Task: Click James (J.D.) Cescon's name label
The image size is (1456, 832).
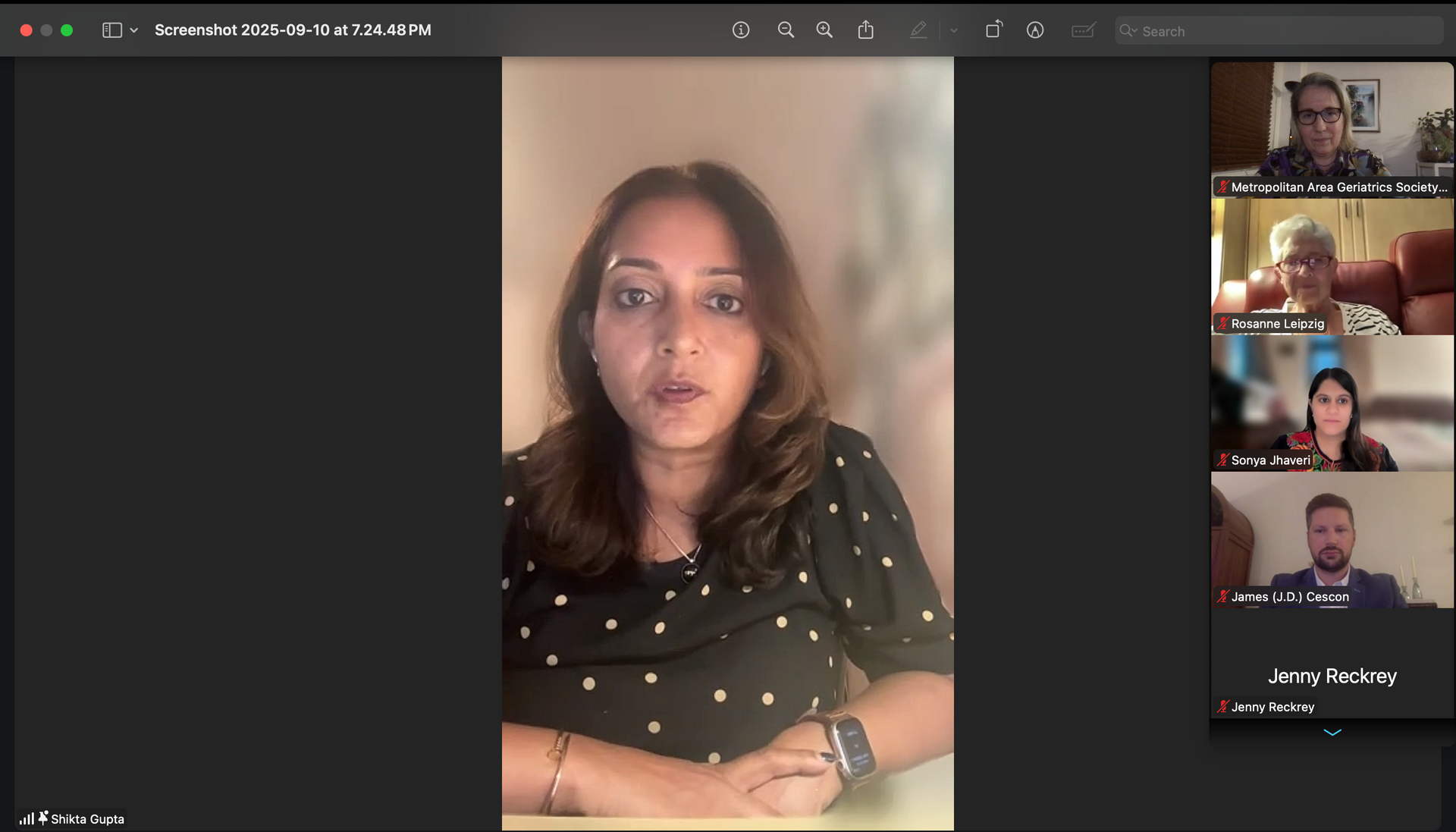Action: pyautogui.click(x=1289, y=597)
